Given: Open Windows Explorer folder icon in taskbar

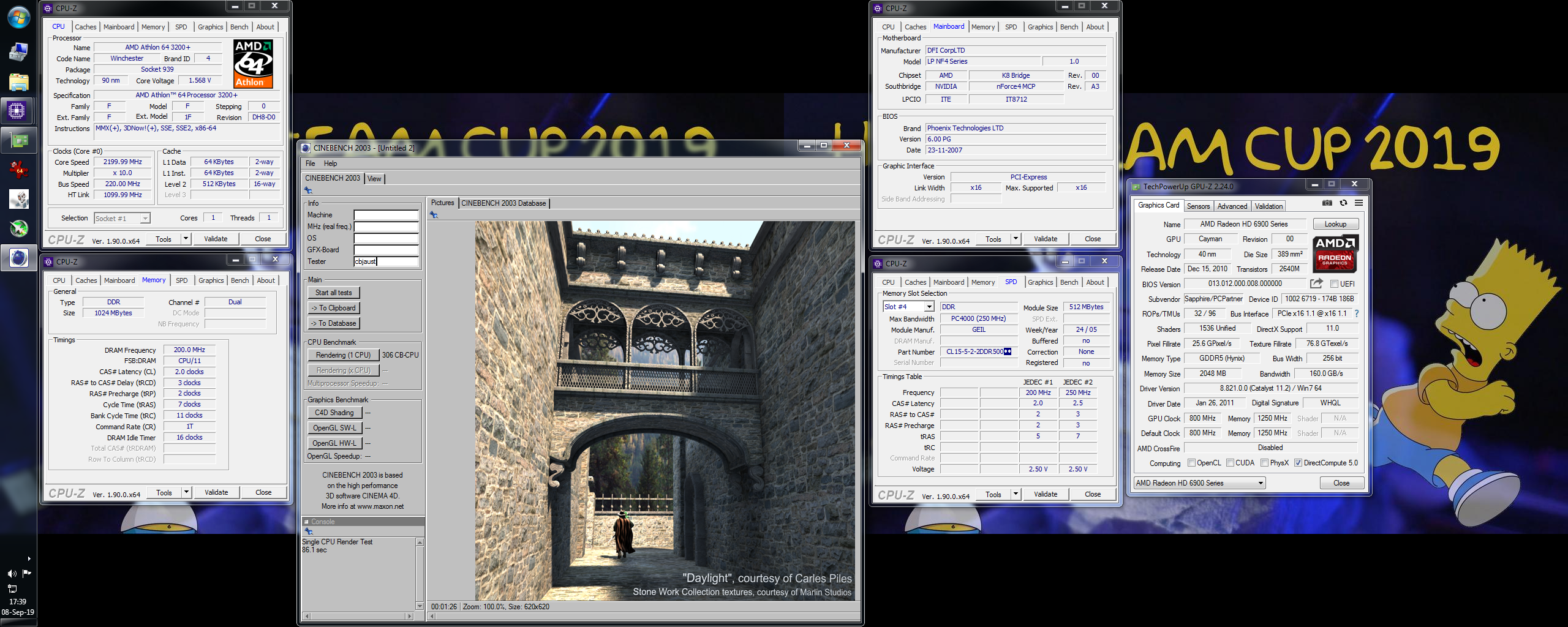Looking at the screenshot, I should click(18, 81).
